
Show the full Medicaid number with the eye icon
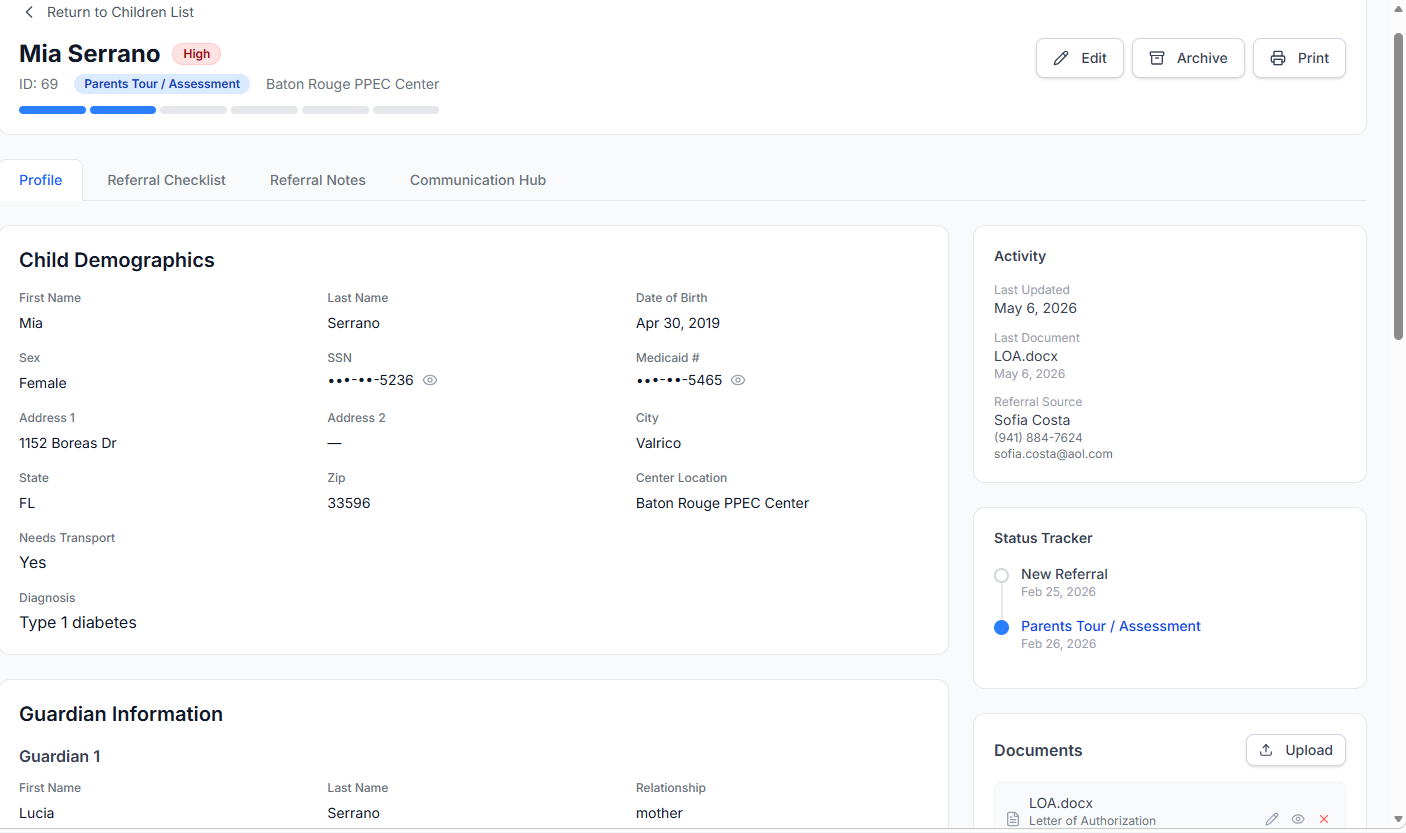pos(738,380)
